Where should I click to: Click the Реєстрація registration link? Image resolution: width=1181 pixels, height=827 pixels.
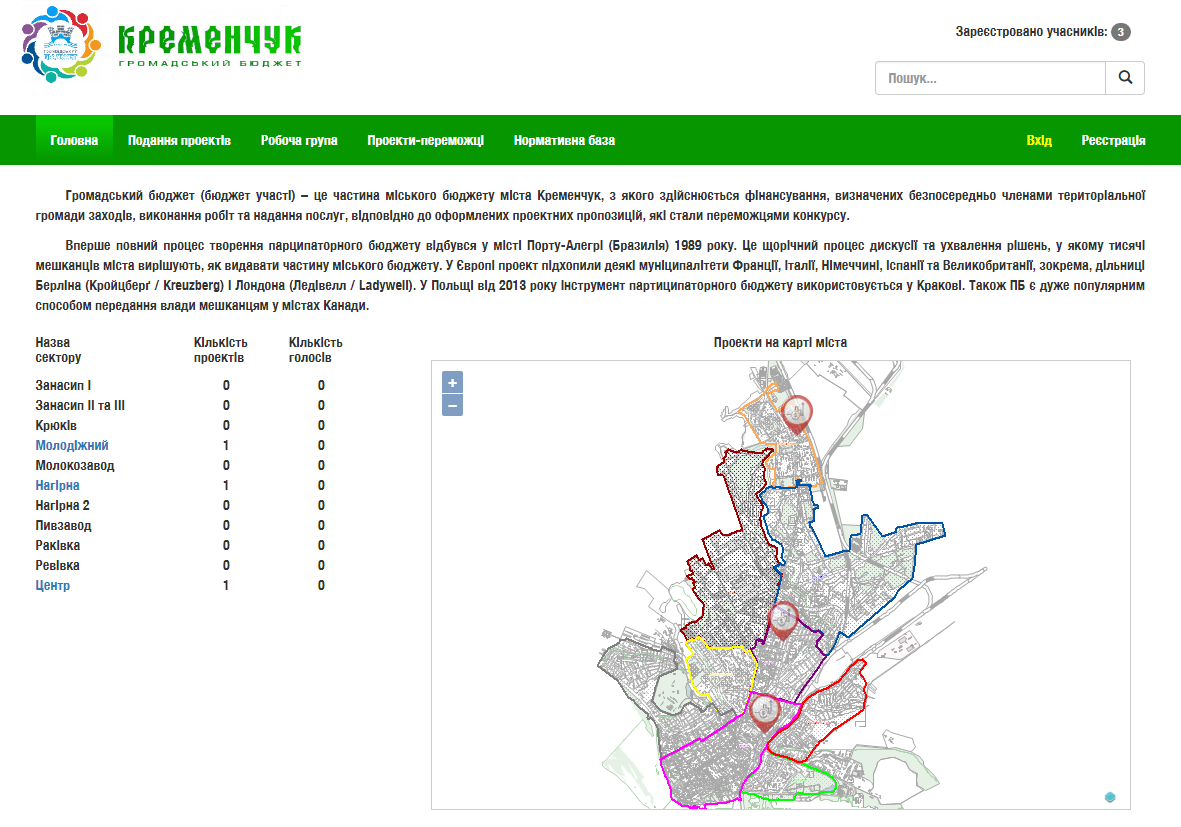1113,141
